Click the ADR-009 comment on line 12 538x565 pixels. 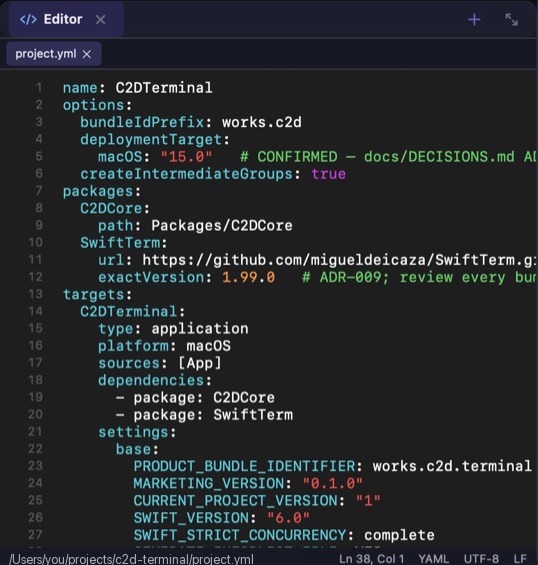[x=420, y=277]
